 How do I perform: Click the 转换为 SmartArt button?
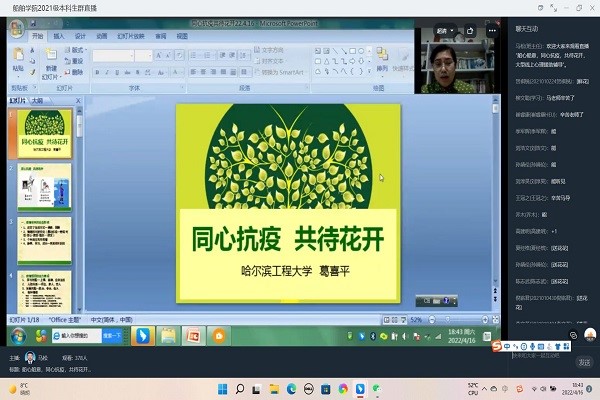(x=281, y=72)
